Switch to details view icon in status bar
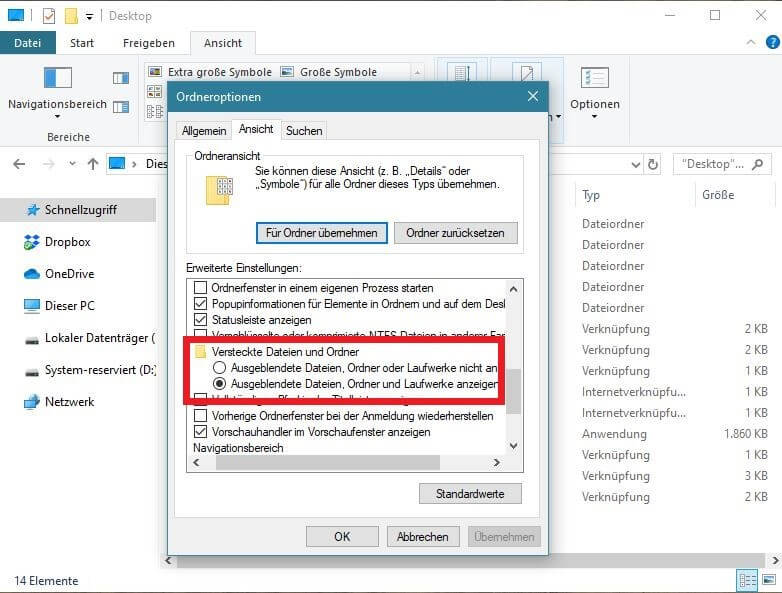 click(747, 581)
